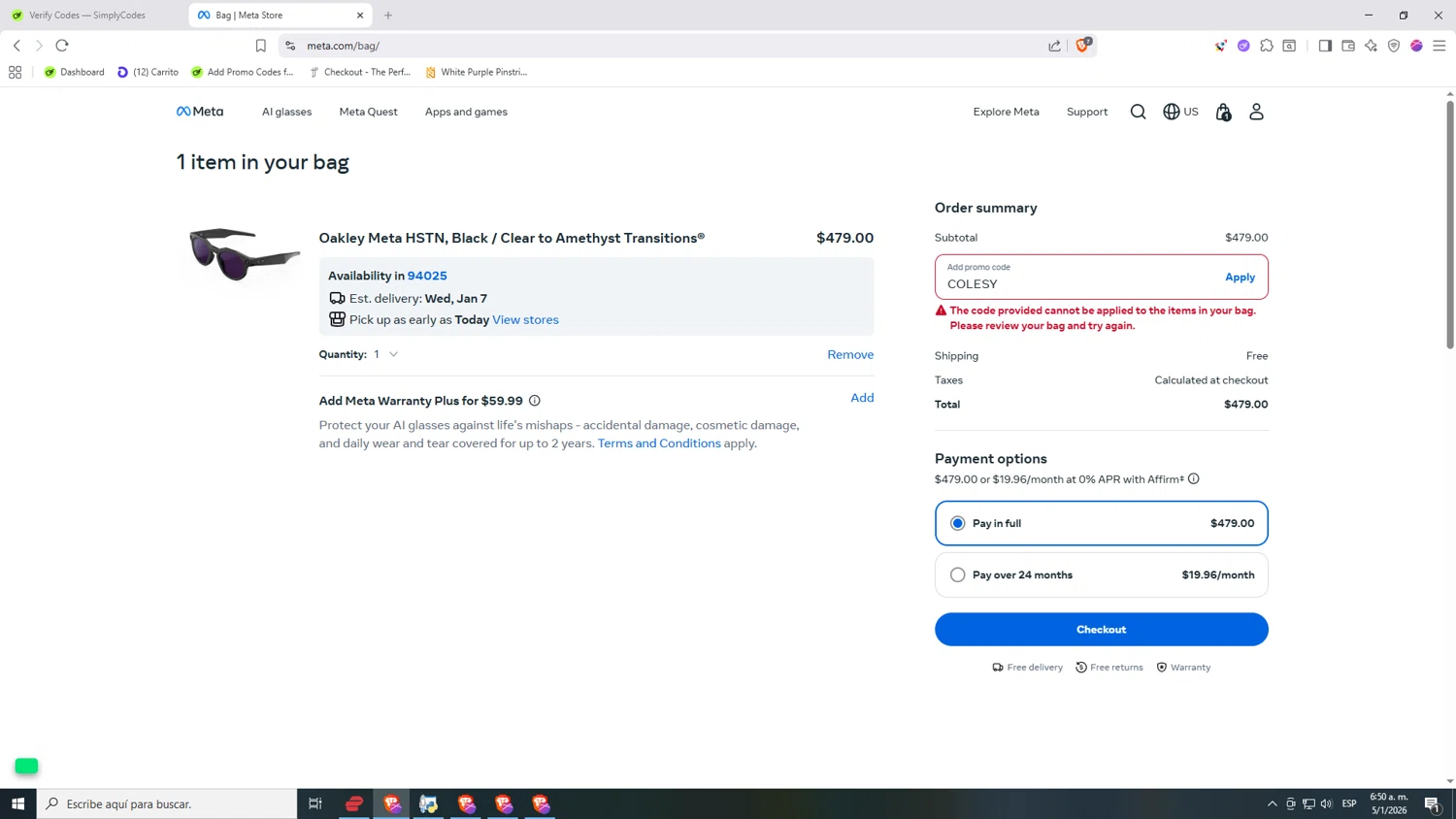
Task: Open a new browser tab
Action: click(x=388, y=16)
